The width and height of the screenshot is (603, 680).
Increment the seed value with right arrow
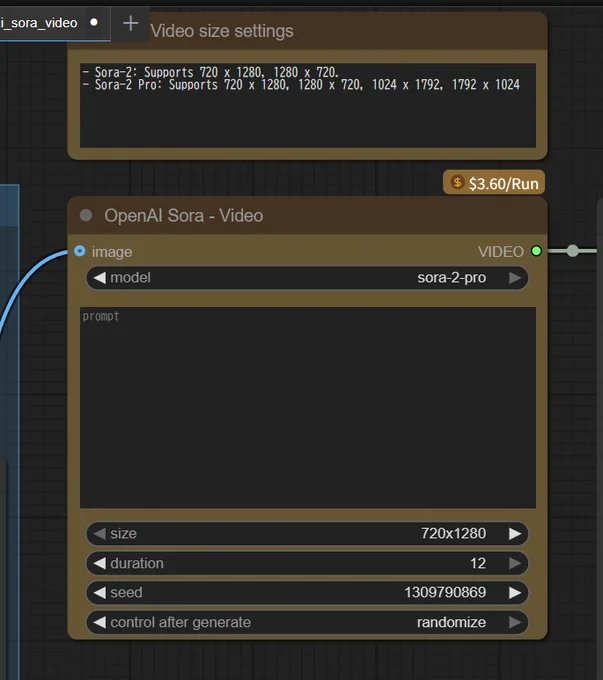point(515,592)
